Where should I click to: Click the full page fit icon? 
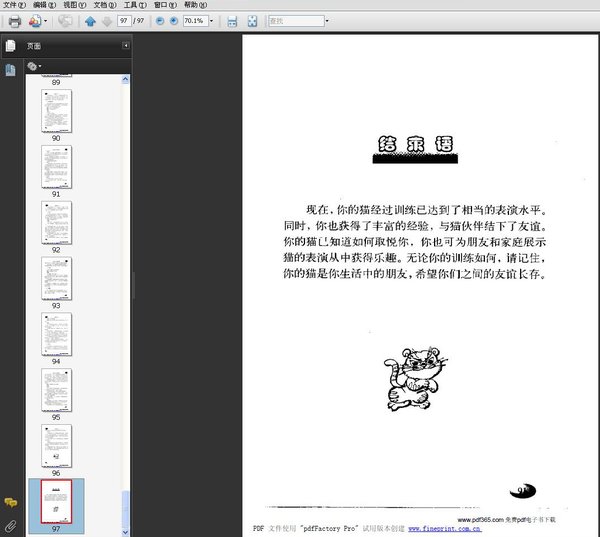click(252, 21)
